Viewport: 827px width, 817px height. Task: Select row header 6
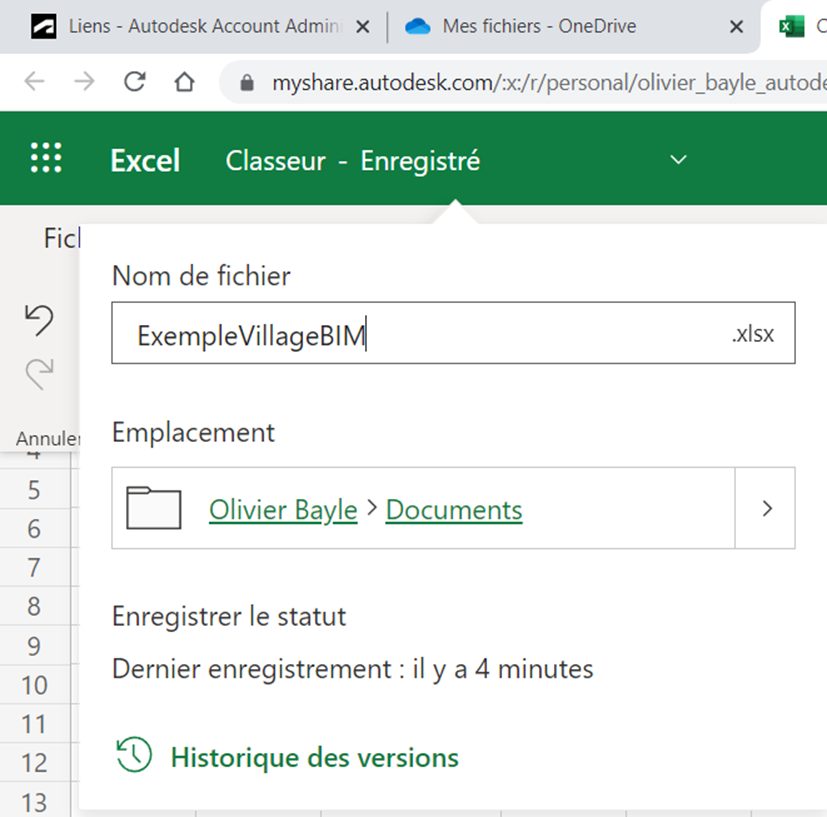[x=34, y=528]
